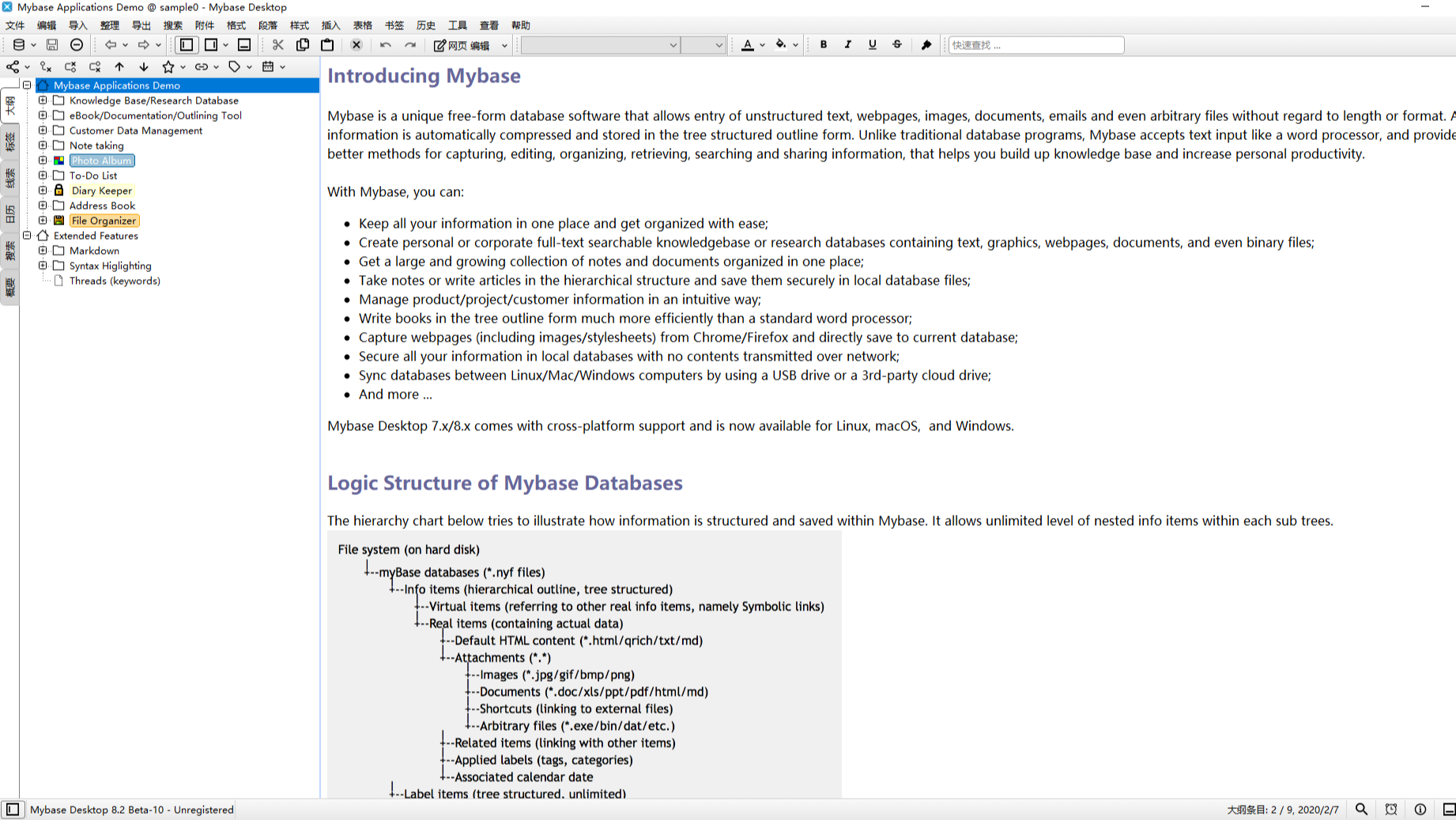Toggle the left sidebar panel button
The height and width of the screenshot is (820, 1456).
click(x=187, y=45)
